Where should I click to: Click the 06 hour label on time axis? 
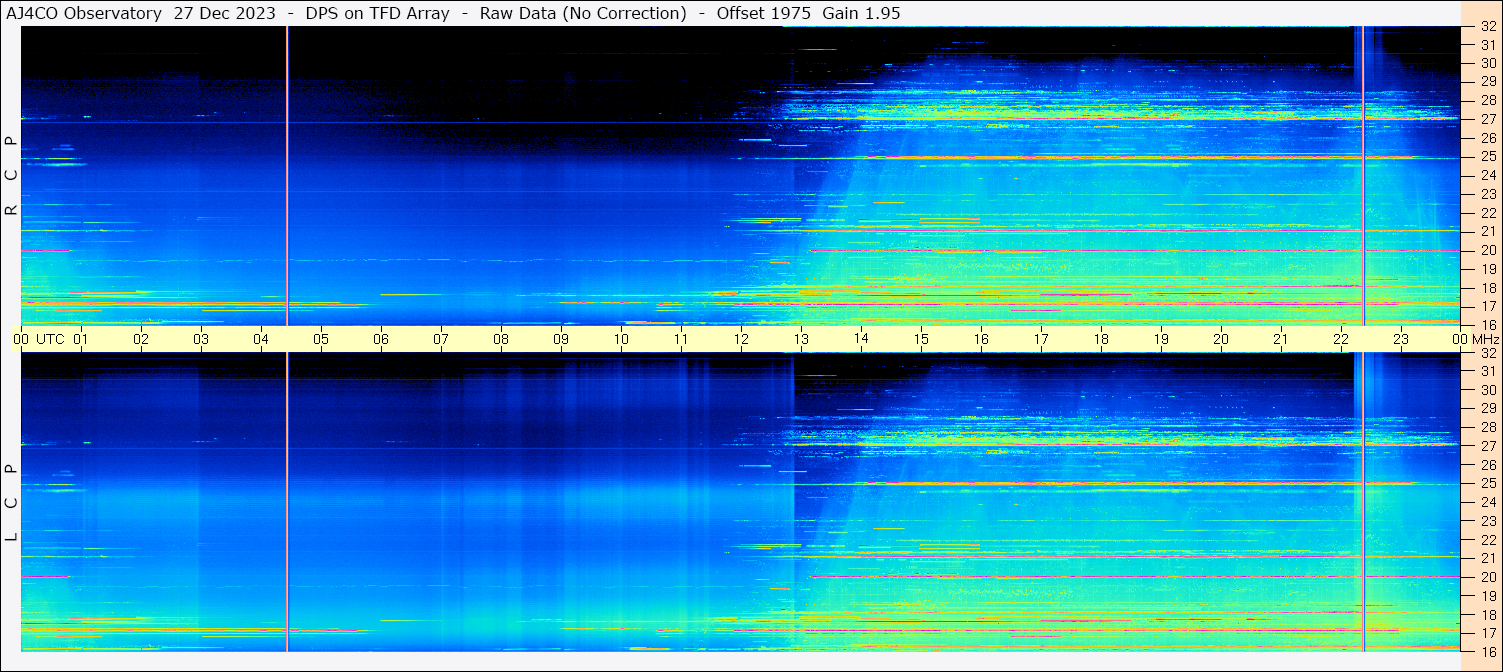381,339
